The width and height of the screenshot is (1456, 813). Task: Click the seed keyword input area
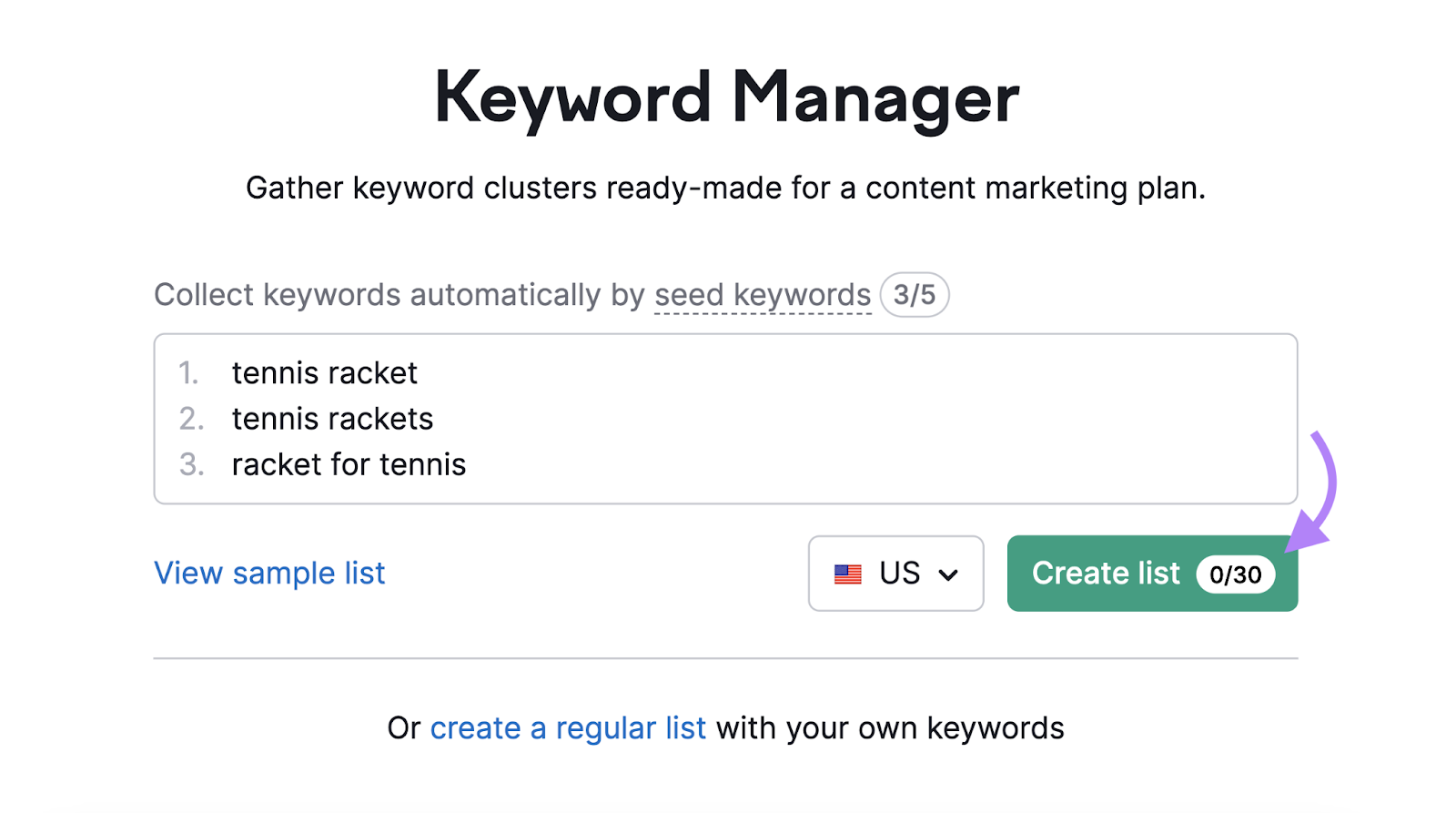coord(725,419)
